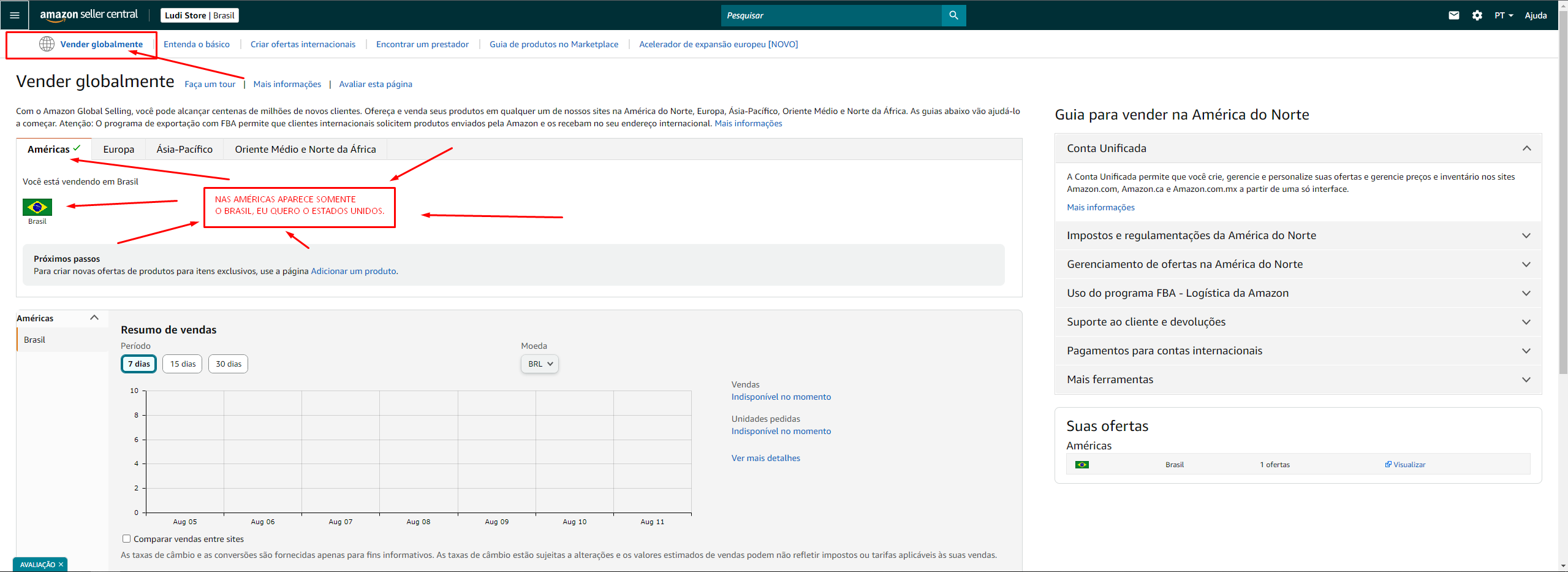Image resolution: width=1568 pixels, height=572 pixels.
Task: Click the Brasil flag in Suas ofertas
Action: [1082, 465]
